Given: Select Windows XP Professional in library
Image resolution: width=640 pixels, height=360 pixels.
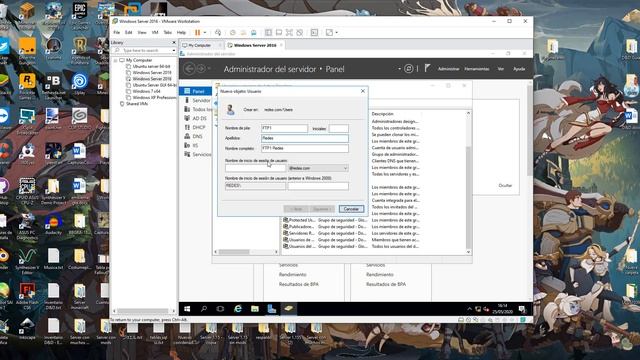Looking at the screenshot, I should tap(154, 98).
